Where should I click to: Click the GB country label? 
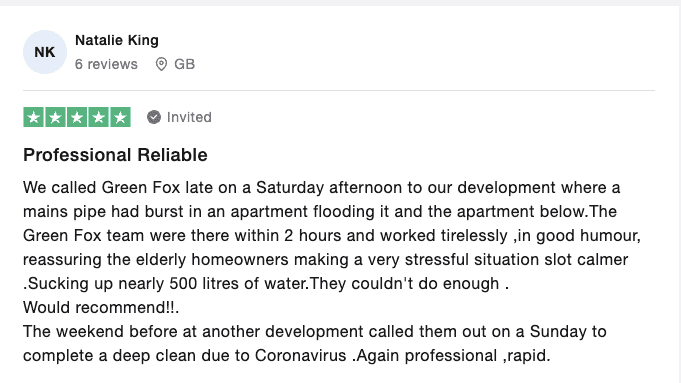pos(185,64)
